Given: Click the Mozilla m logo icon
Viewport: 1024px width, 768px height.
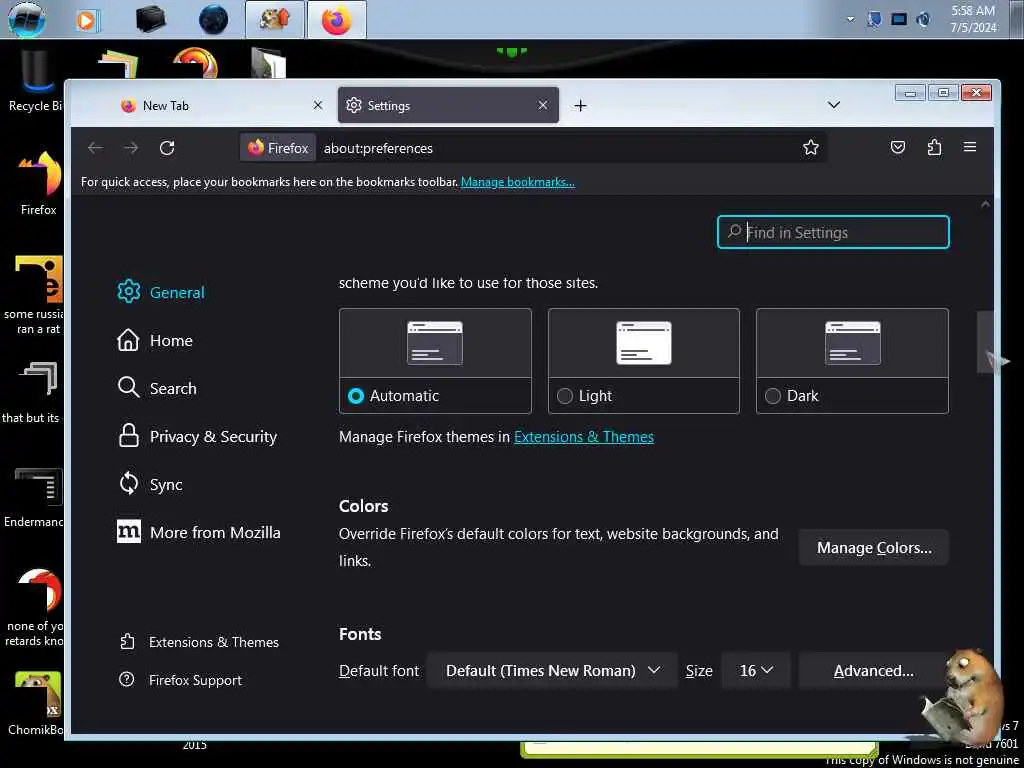Looking at the screenshot, I should 129,532.
